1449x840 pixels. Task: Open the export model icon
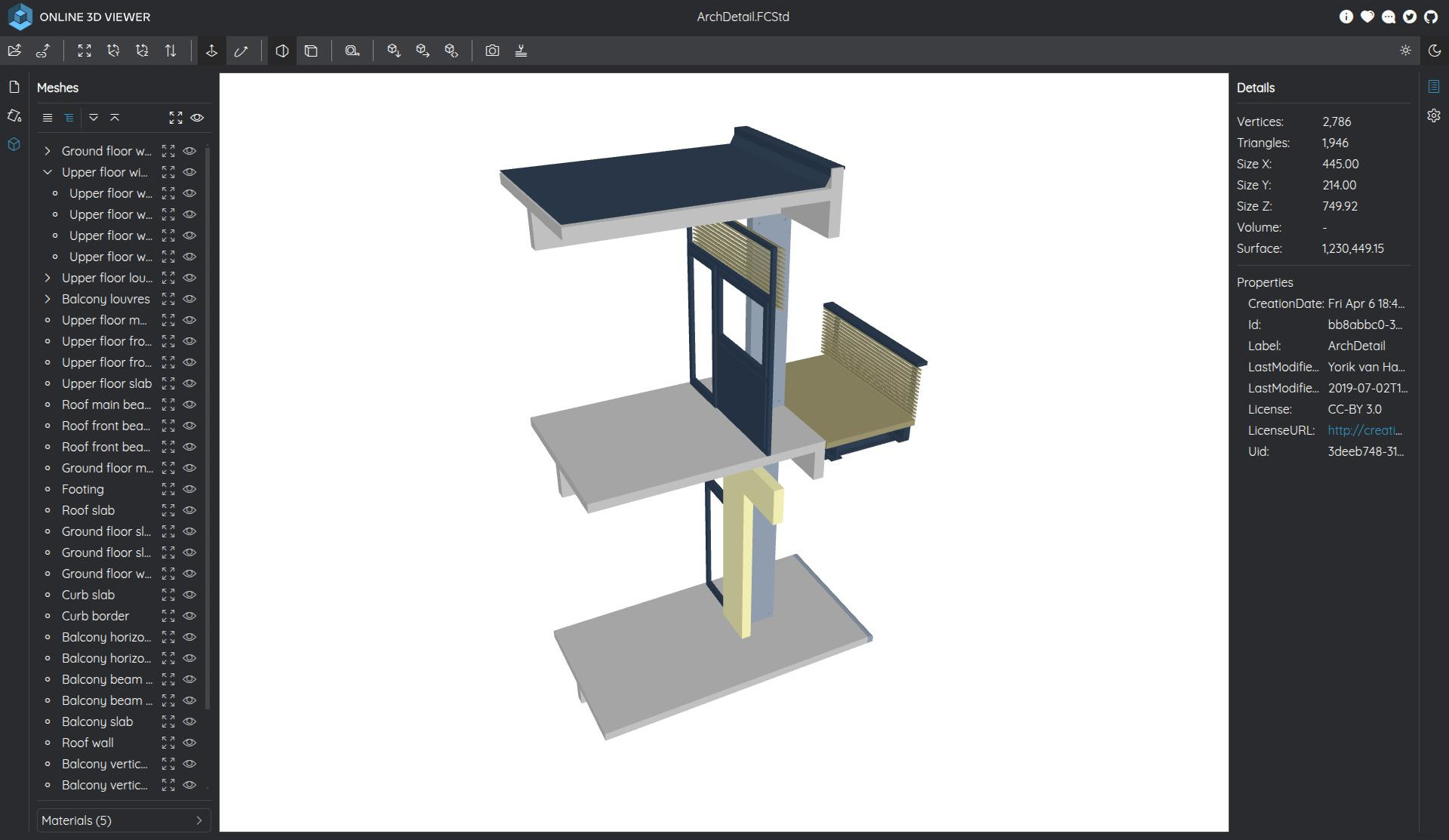[x=521, y=51]
